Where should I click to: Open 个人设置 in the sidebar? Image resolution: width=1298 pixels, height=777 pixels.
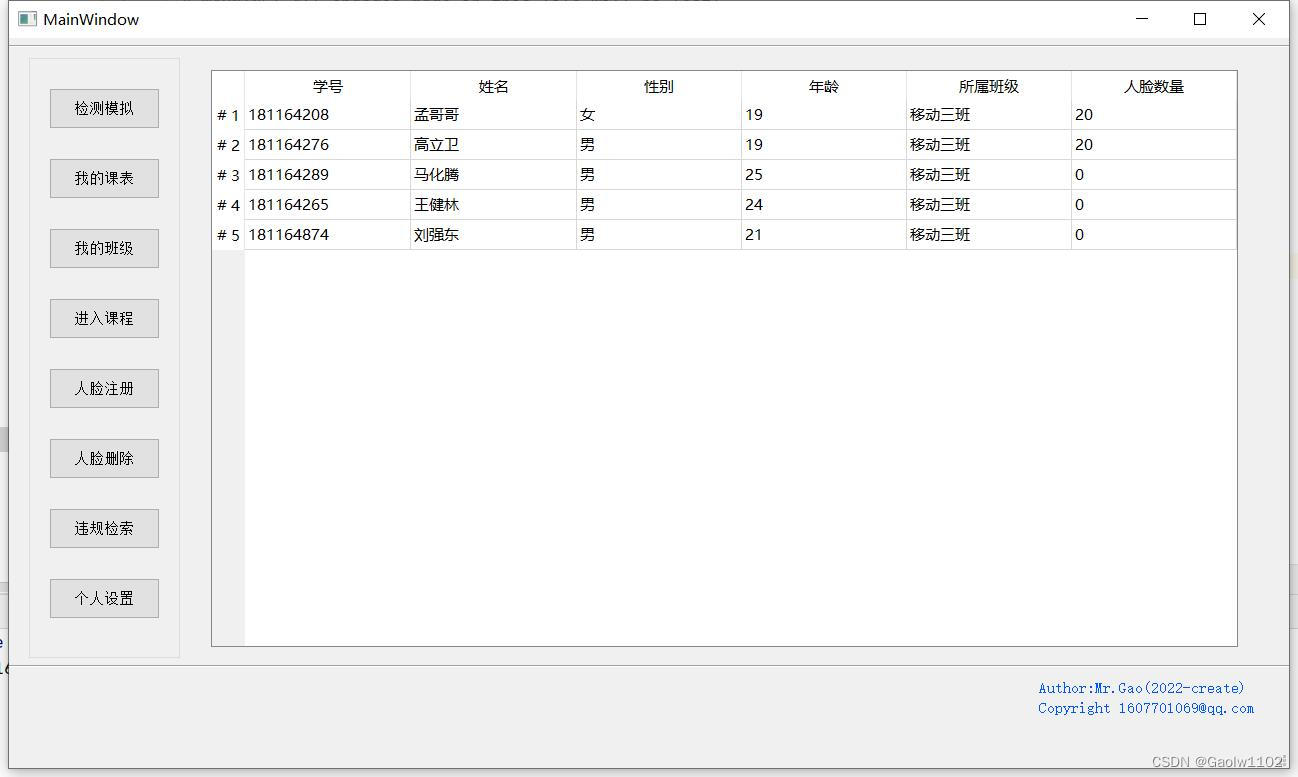[x=104, y=598]
